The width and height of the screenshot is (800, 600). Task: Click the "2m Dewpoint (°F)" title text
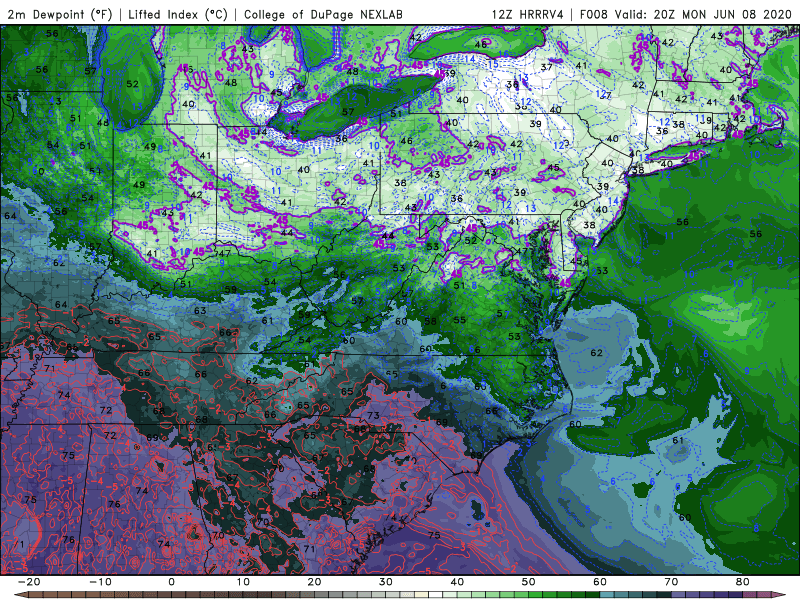point(59,15)
